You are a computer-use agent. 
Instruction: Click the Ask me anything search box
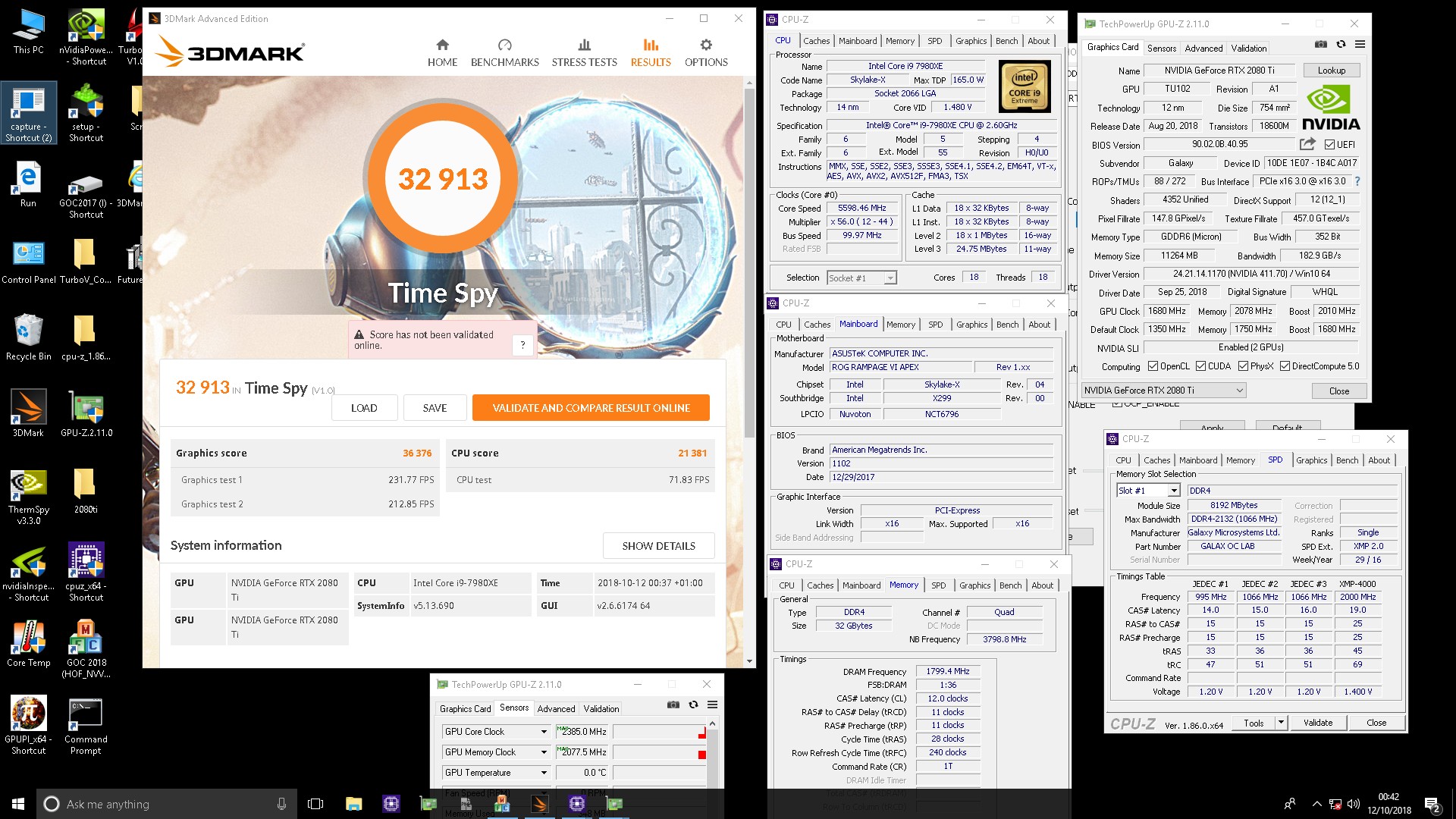coord(167,804)
